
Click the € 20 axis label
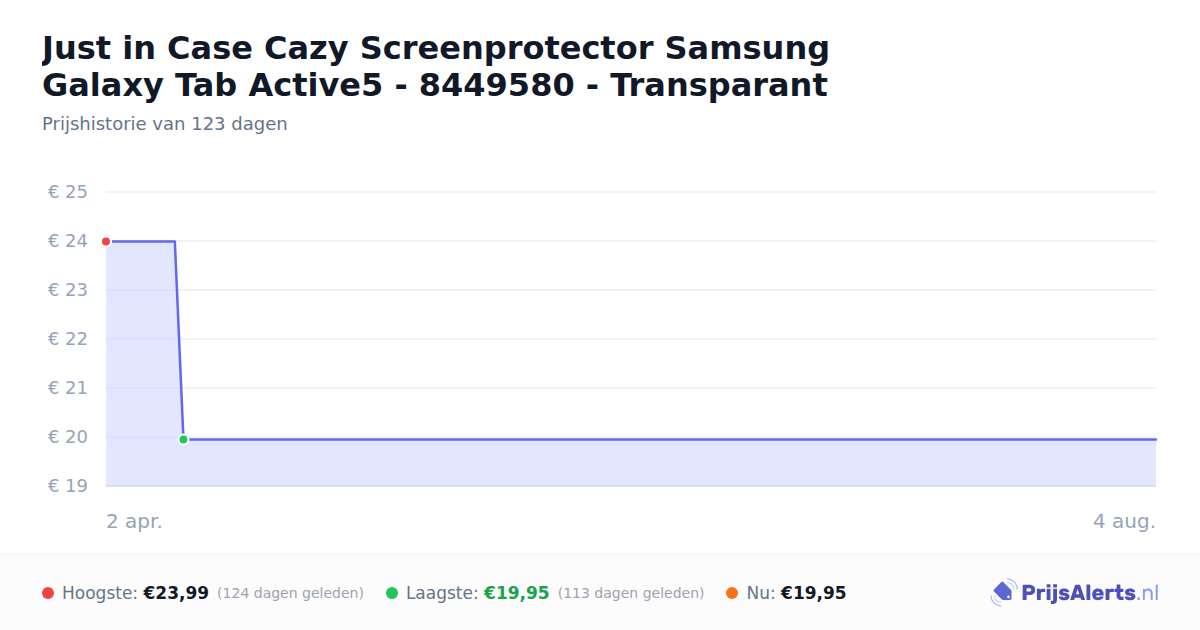pyautogui.click(x=68, y=437)
